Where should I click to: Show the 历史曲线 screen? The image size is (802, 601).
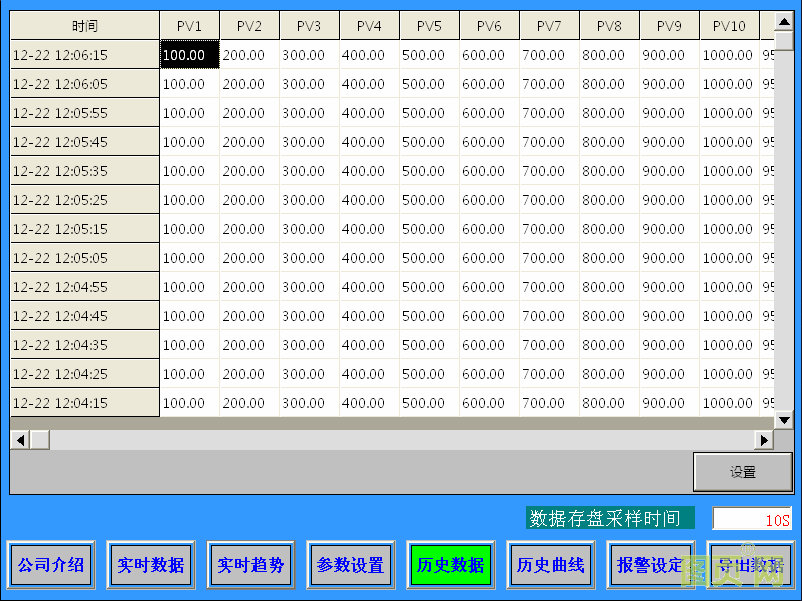tap(550, 565)
